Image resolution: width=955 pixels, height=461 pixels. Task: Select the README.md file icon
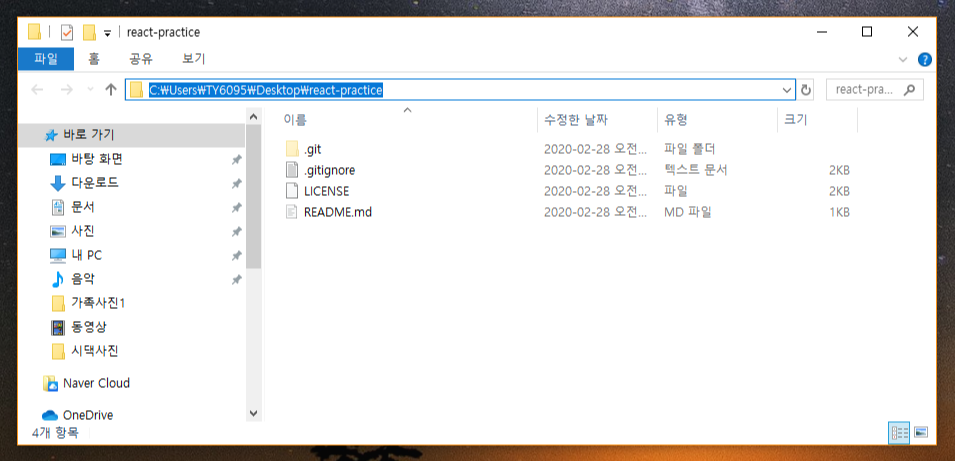[x=293, y=213]
